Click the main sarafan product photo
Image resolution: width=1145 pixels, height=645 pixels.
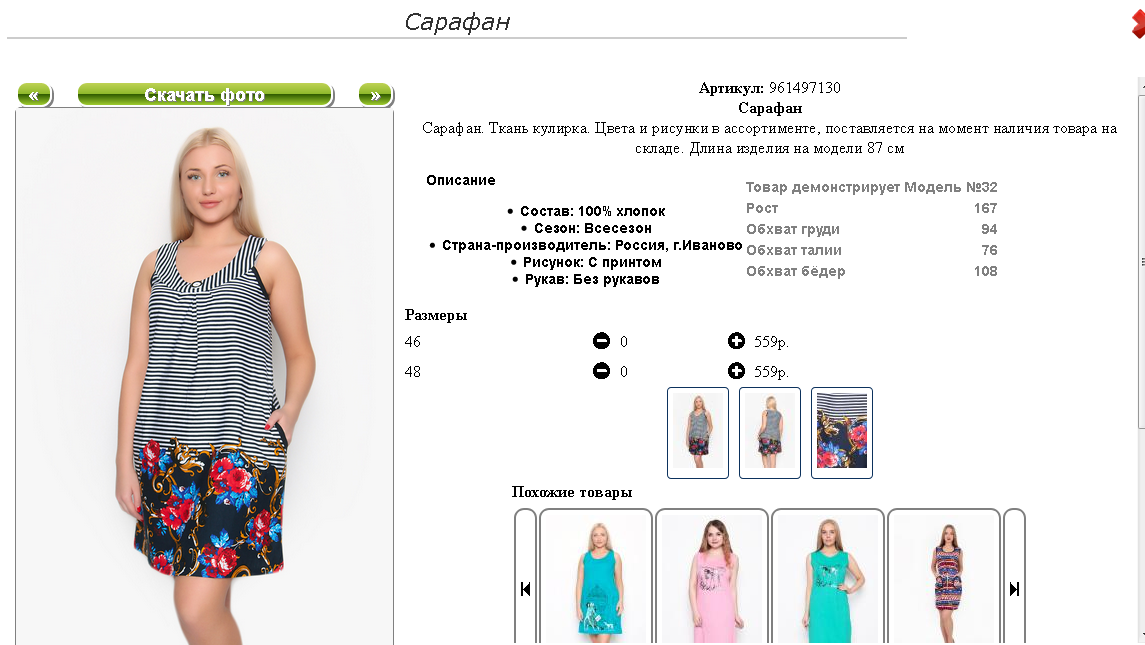tap(204, 377)
